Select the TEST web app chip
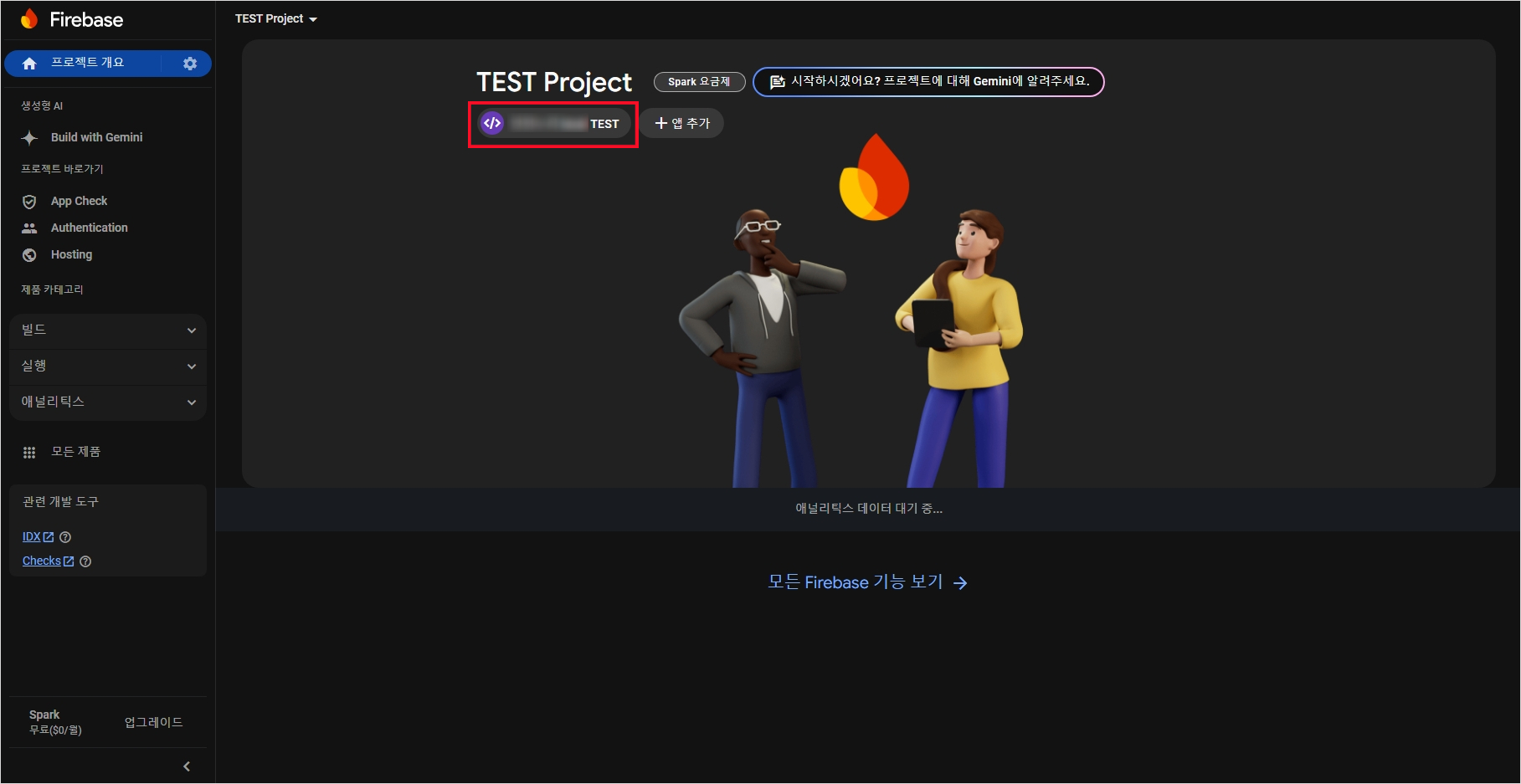Viewport: 1521px width, 784px height. click(x=554, y=124)
